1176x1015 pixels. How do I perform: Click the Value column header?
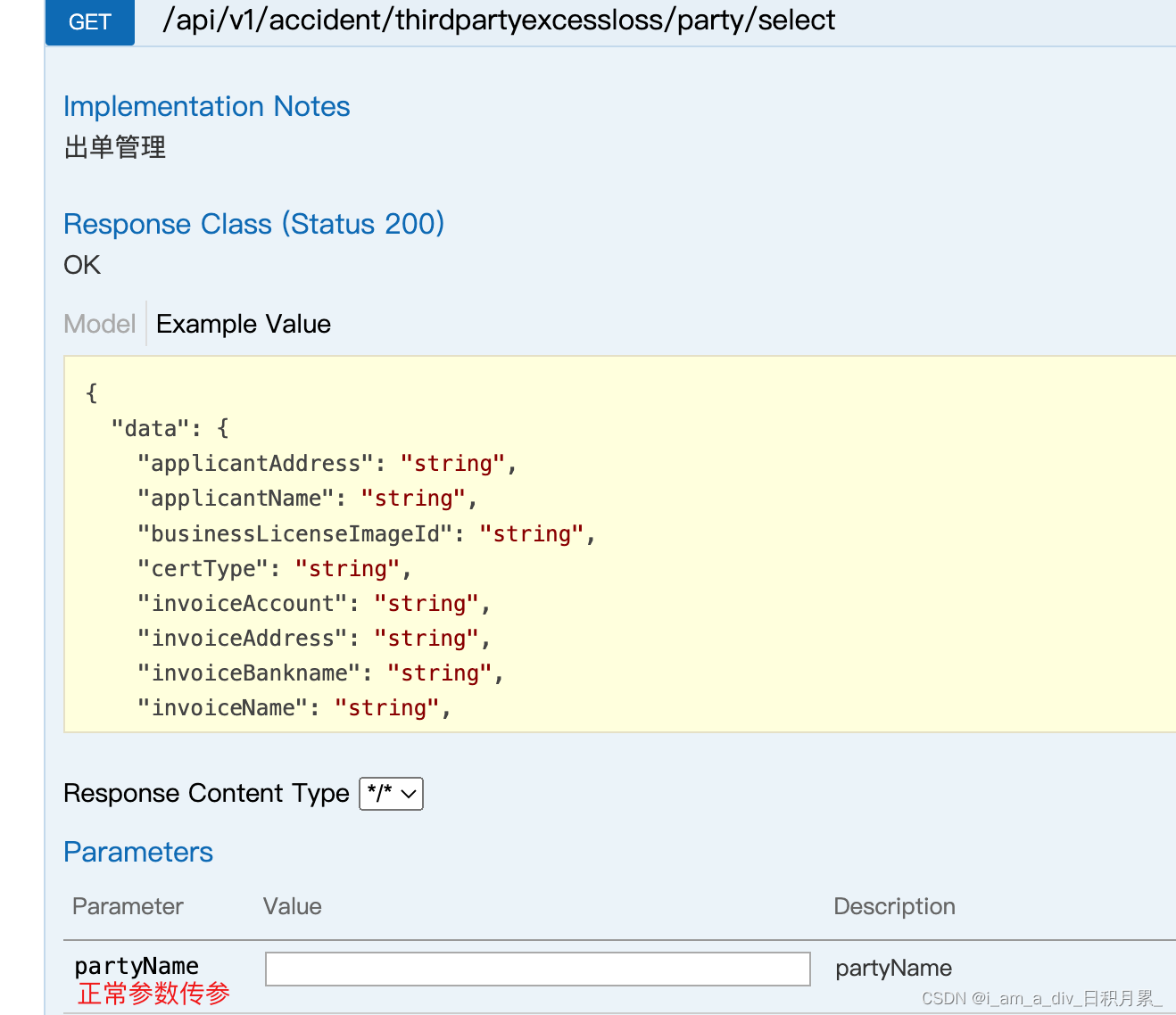(x=293, y=906)
